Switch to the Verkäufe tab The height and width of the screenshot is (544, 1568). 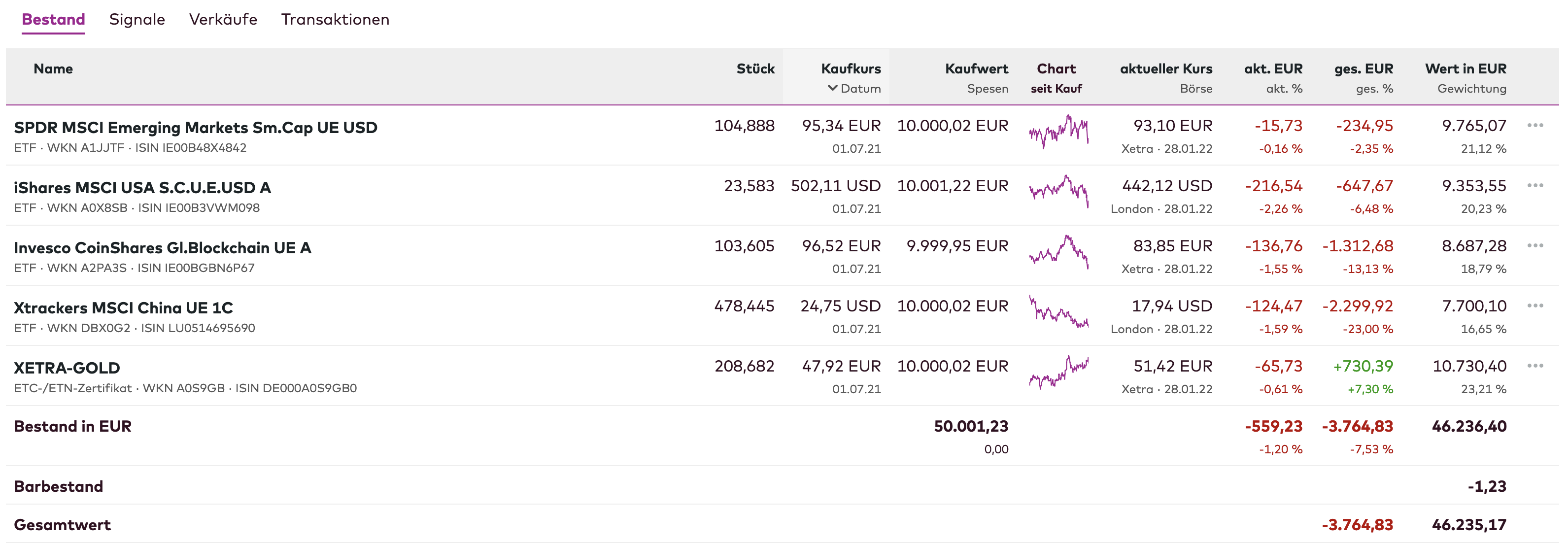[223, 20]
